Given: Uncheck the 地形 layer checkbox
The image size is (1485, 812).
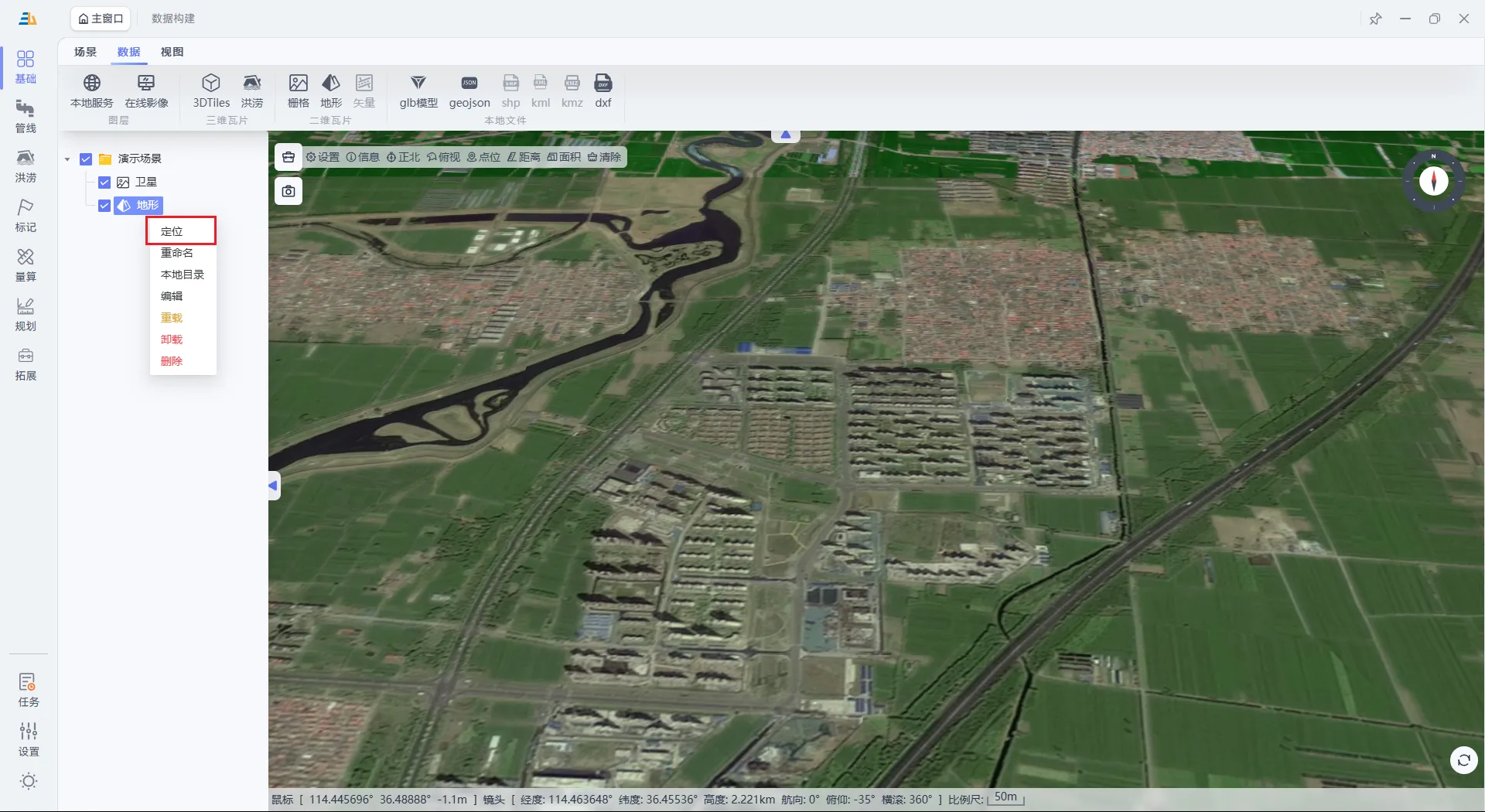Looking at the screenshot, I should pos(104,206).
